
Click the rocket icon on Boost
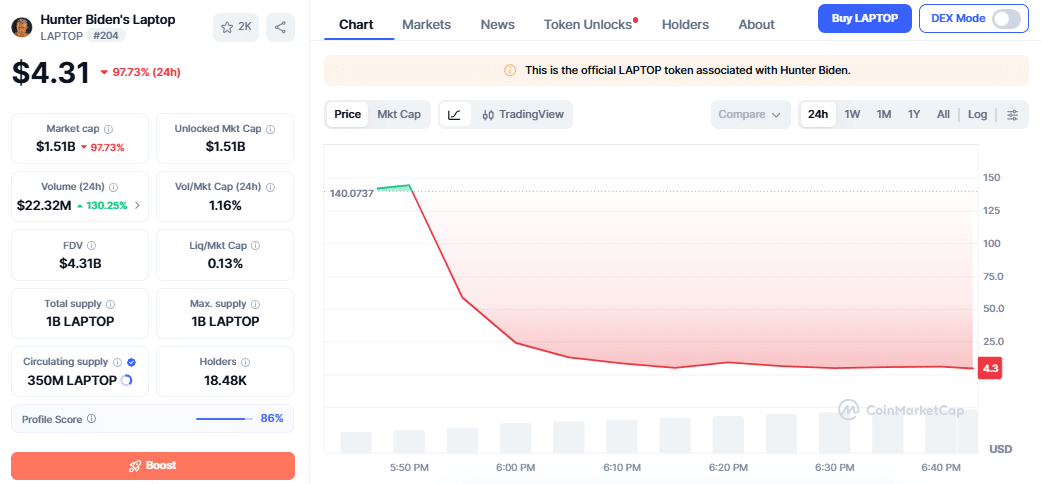135,466
